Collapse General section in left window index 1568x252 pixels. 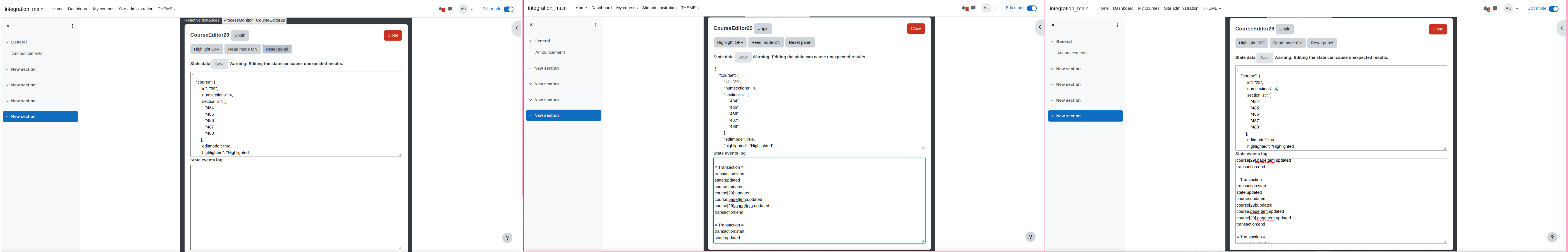tap(7, 42)
